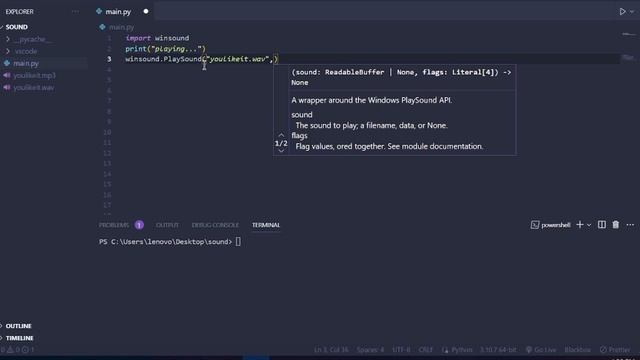Click Blackbox status bar item
Screen dimensions: 640x360
[578, 350]
